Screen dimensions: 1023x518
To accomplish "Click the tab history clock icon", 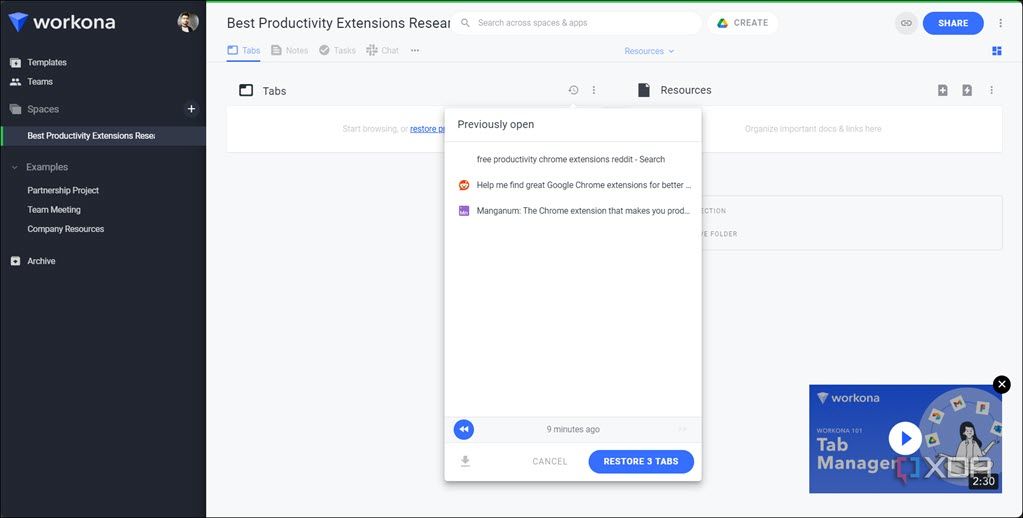I will (573, 90).
